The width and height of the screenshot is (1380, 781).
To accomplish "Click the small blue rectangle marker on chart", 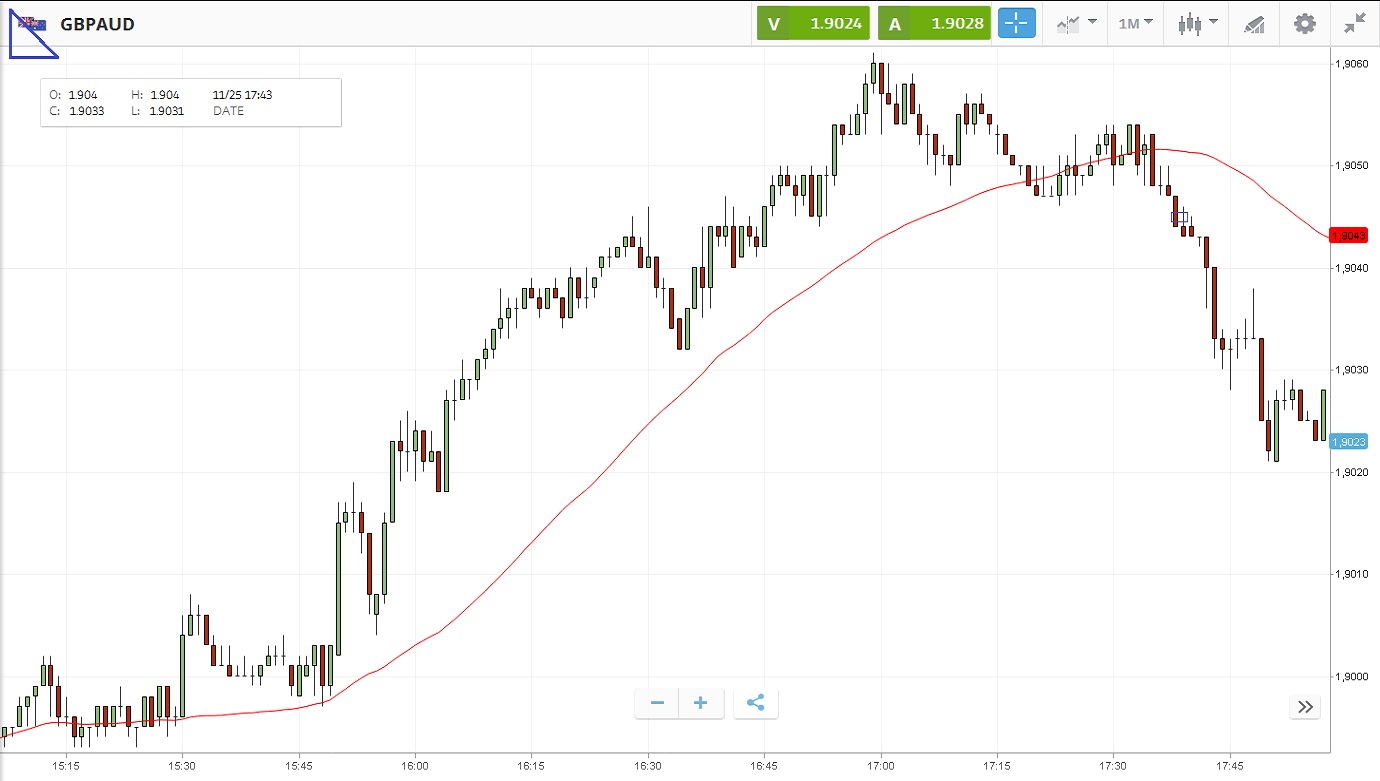I will tap(1180, 217).
